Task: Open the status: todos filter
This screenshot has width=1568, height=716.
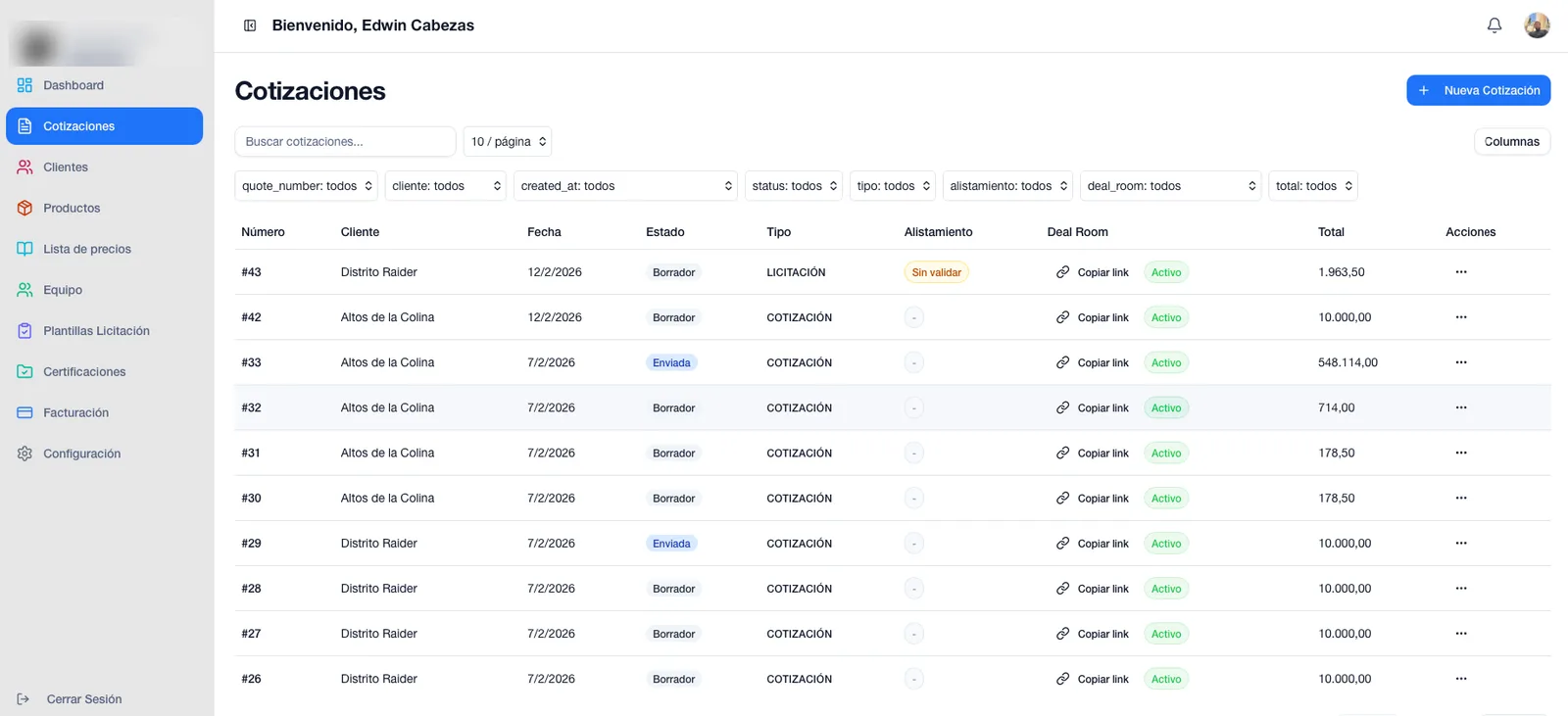Action: coord(794,186)
